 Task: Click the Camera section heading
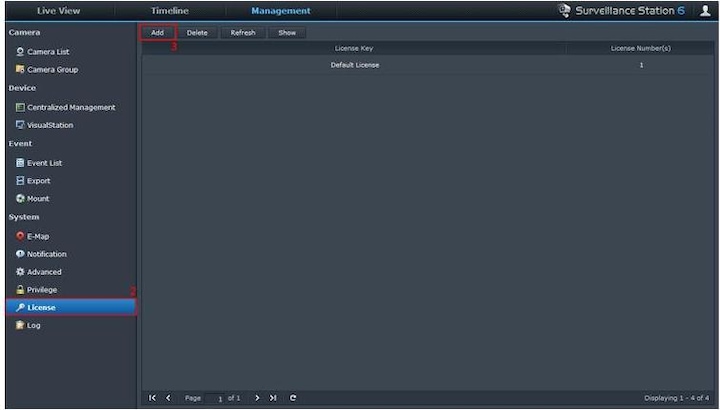coord(24,33)
